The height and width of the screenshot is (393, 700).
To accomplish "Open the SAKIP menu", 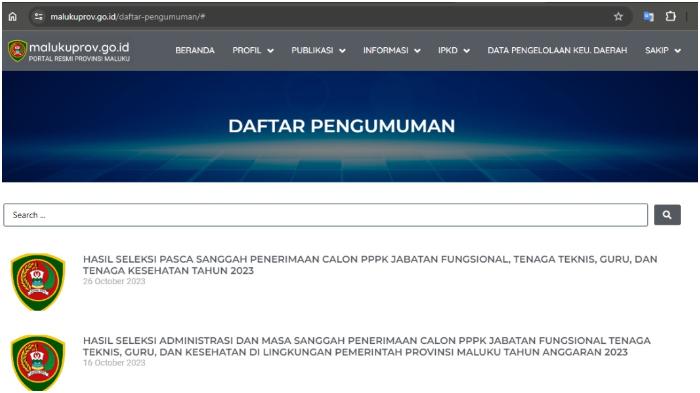I will [x=656, y=50].
